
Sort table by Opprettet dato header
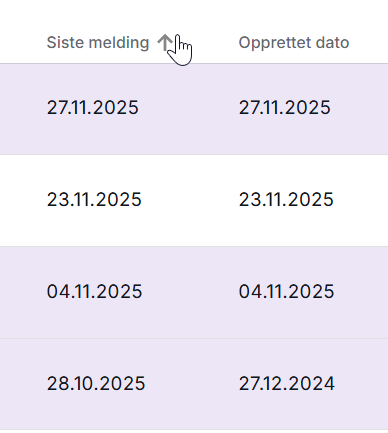[x=294, y=43]
